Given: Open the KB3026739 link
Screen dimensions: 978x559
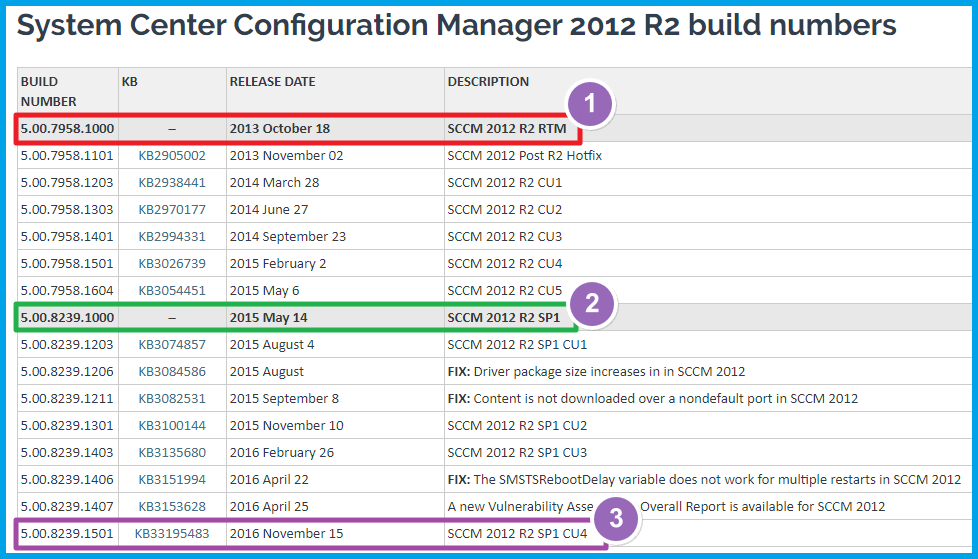Looking at the screenshot, I should coord(172,263).
